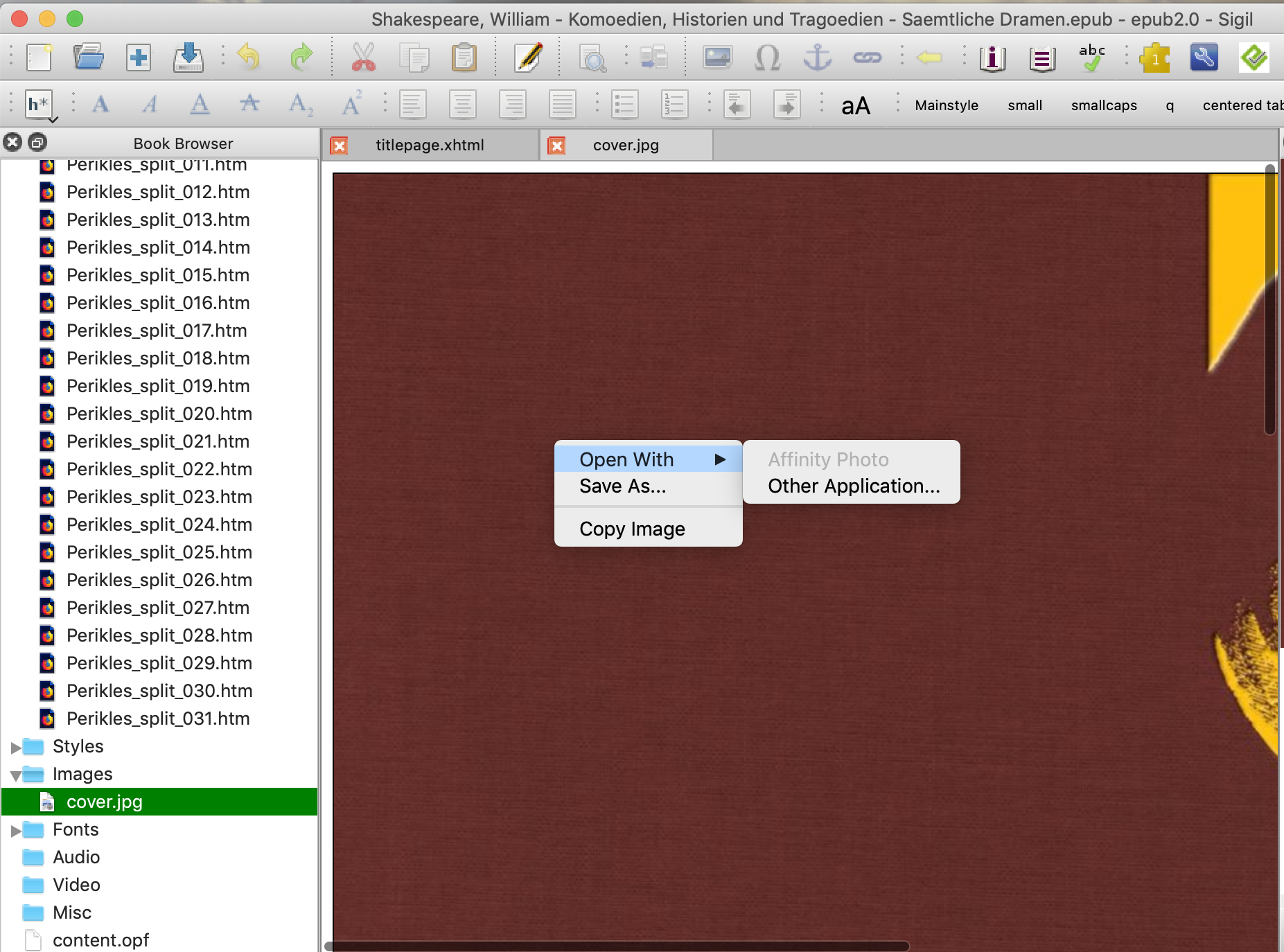Expand the Styles folder
This screenshot has height=952, width=1284.
pos(15,747)
